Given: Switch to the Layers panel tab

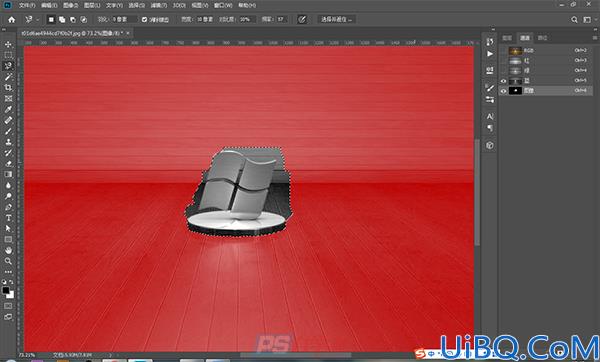Looking at the screenshot, I should 507,38.
